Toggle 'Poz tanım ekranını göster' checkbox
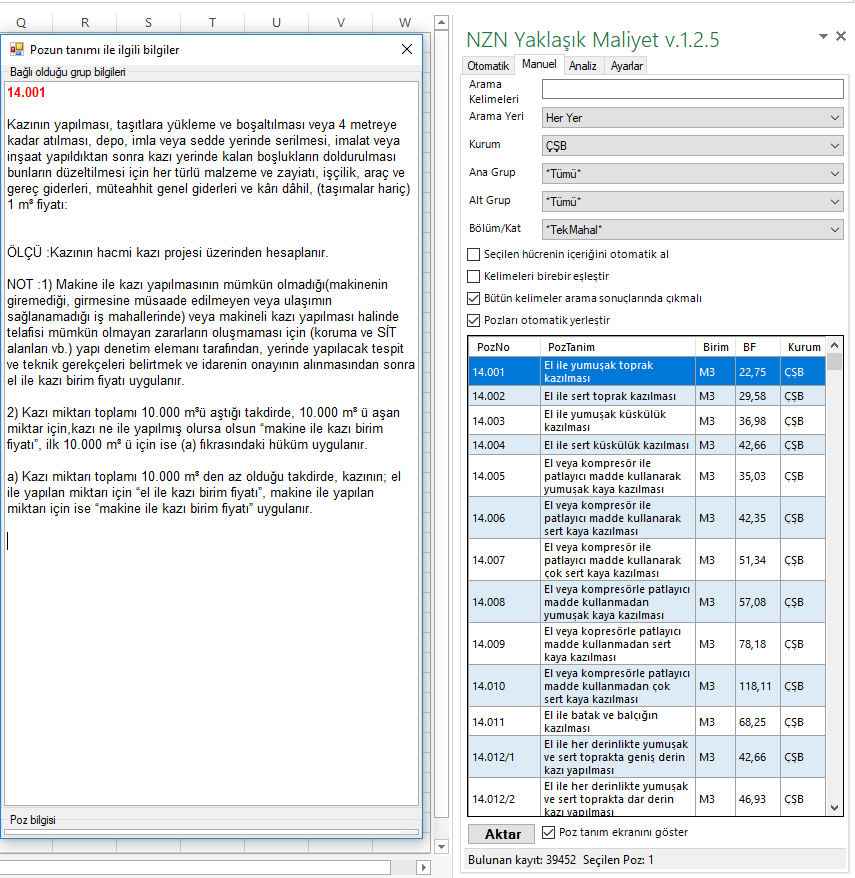 [x=548, y=832]
